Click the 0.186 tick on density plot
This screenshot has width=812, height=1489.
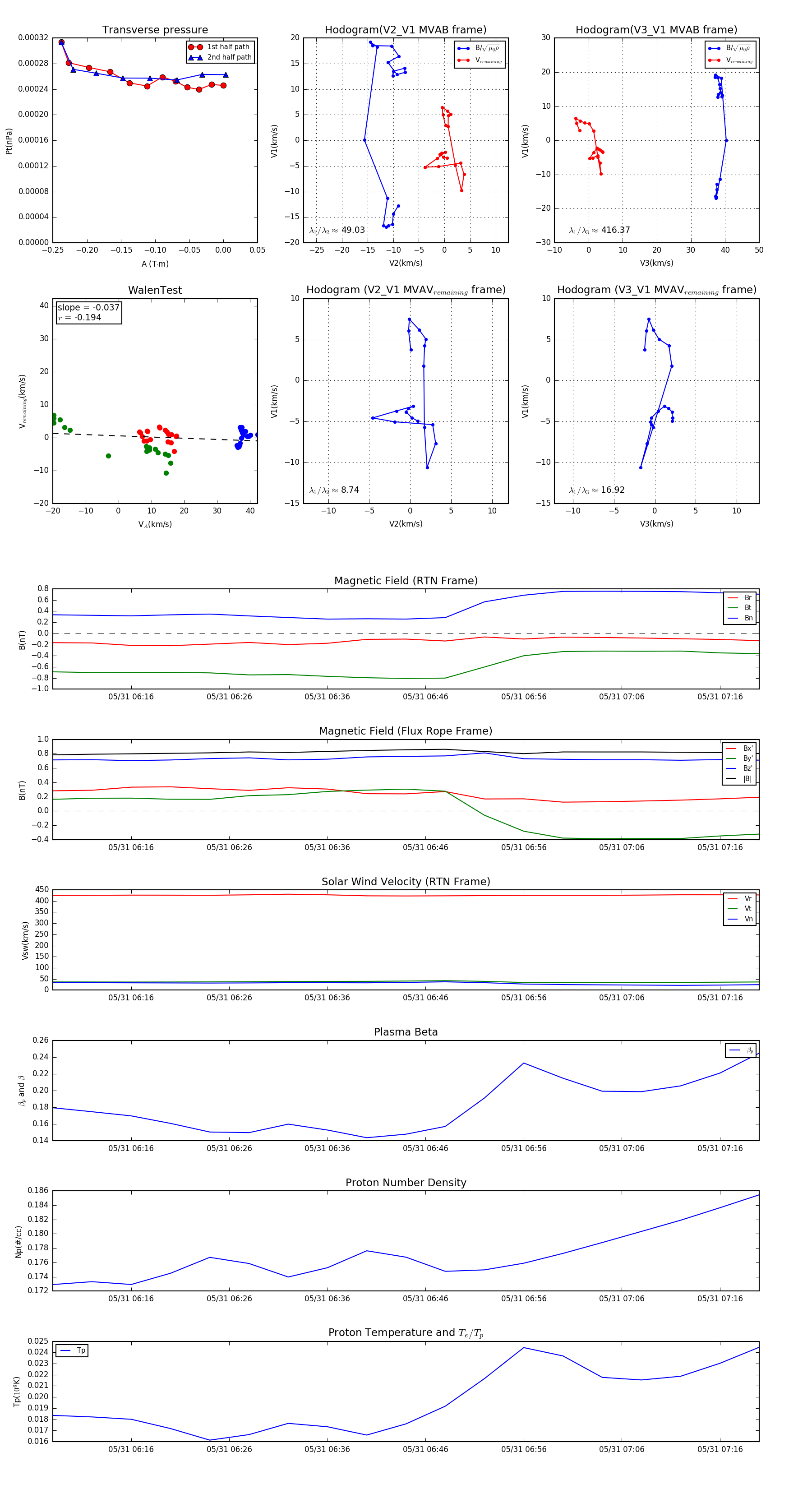(38, 1190)
